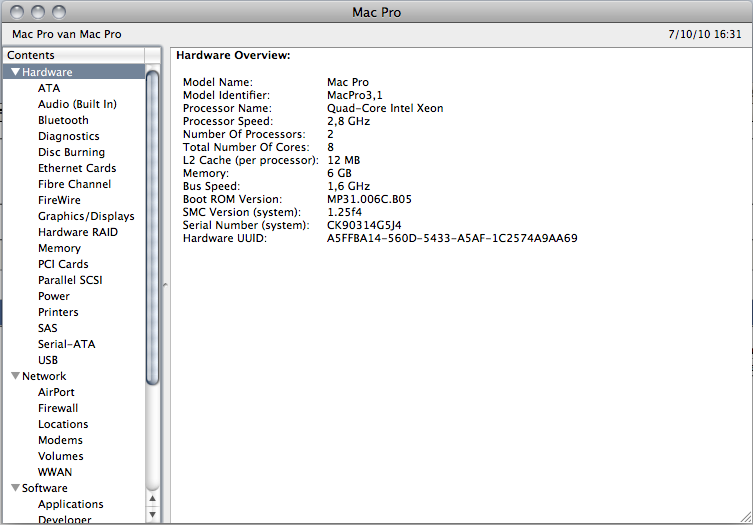The width and height of the screenshot is (753, 525).
Task: Select USB in Hardware list
Action: (x=48, y=360)
